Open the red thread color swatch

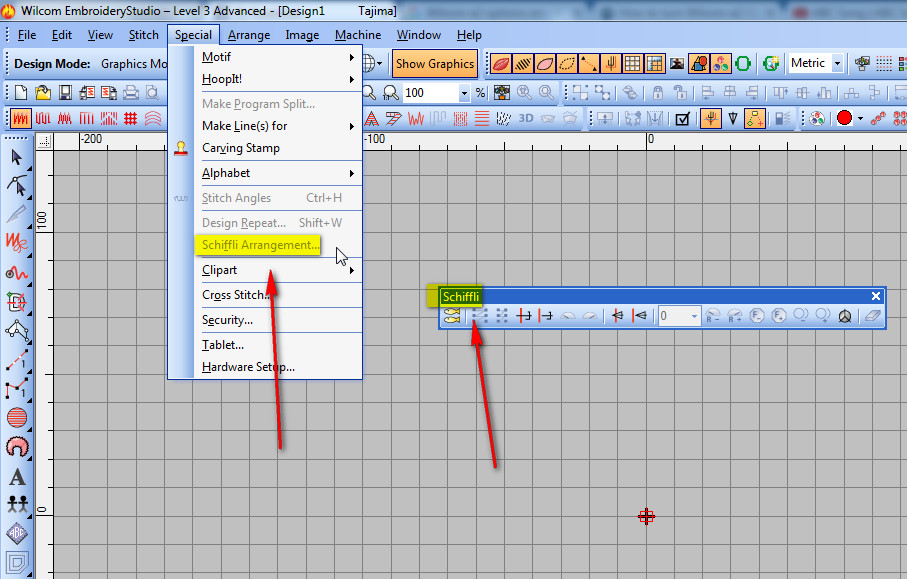(844, 118)
